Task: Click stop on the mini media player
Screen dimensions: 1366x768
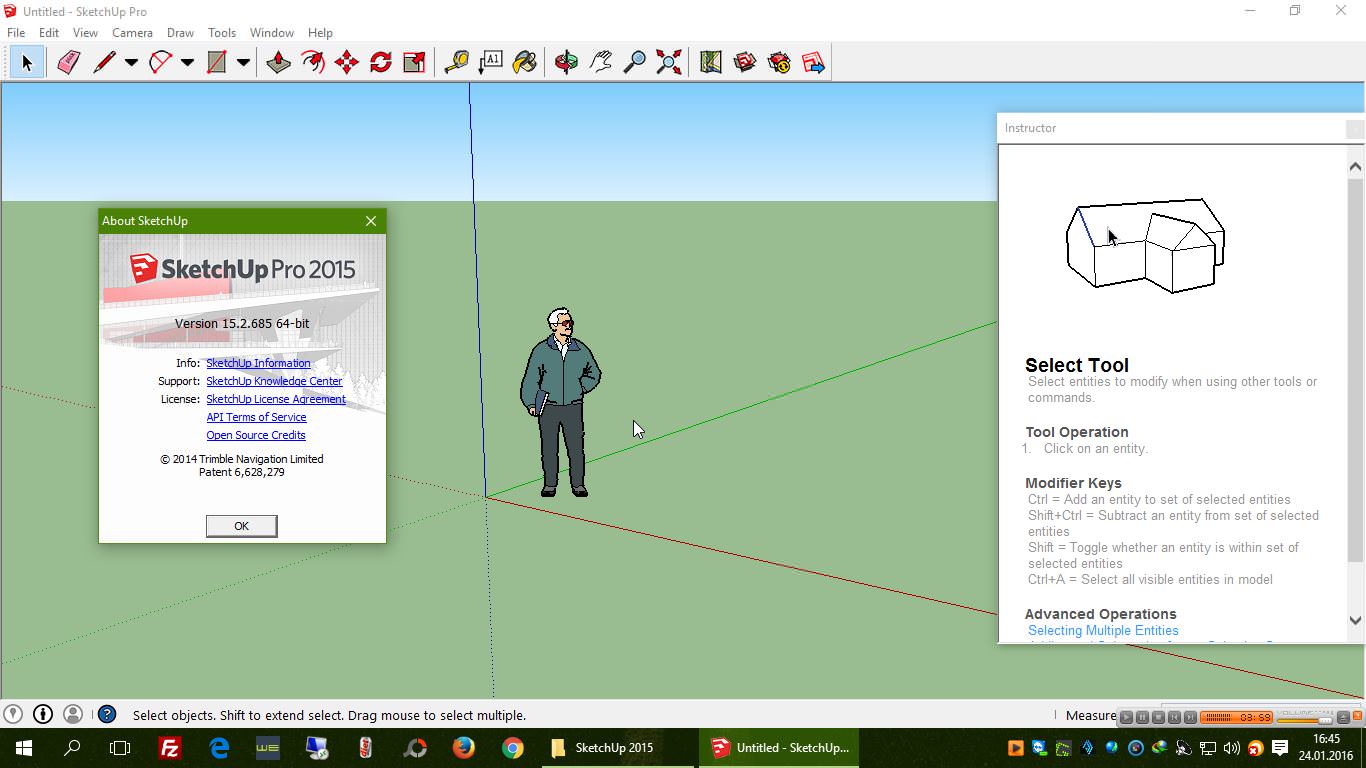Action: [1158, 717]
